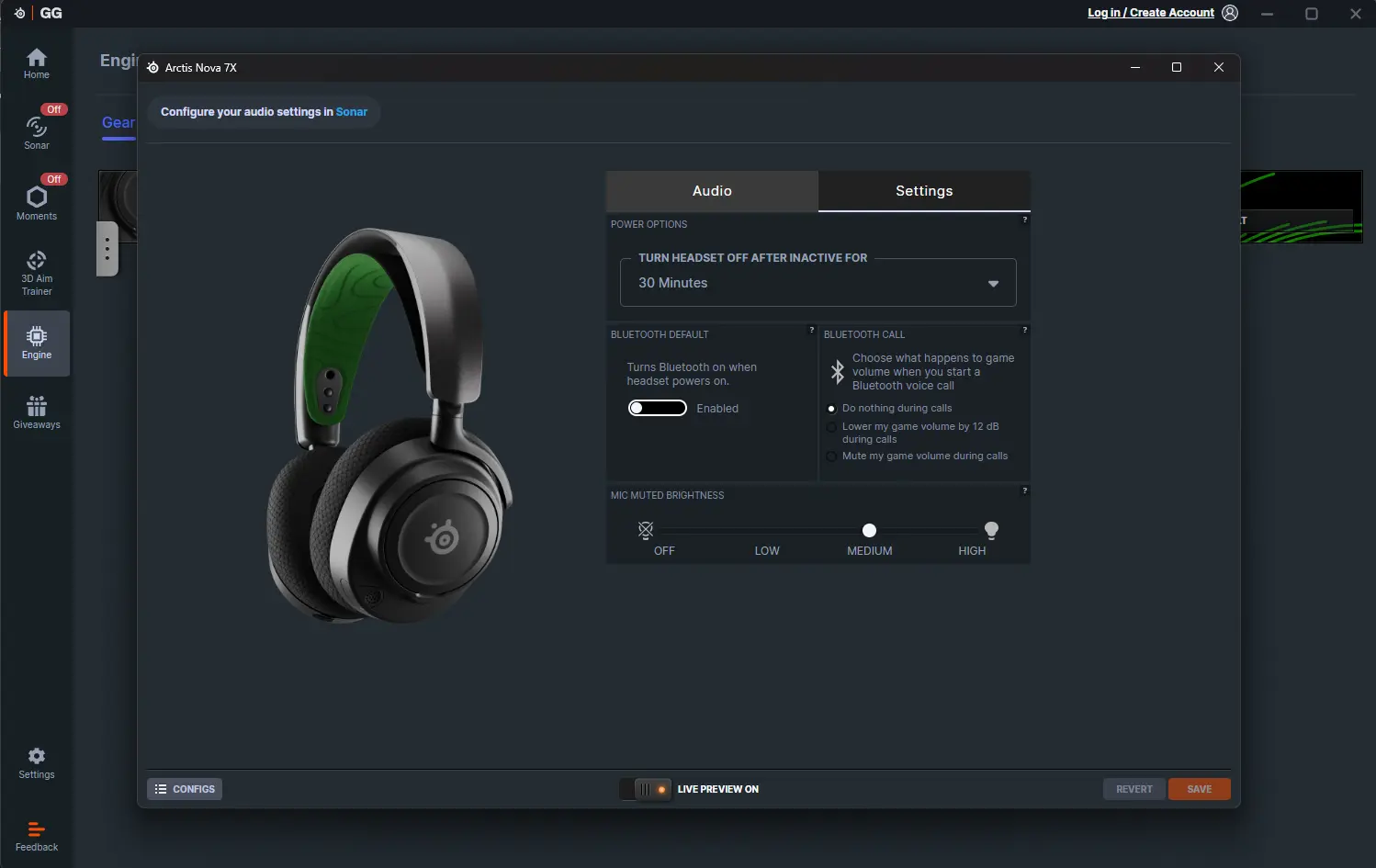Click the Save button
Viewport: 1376px width, 868px height.
click(1200, 789)
